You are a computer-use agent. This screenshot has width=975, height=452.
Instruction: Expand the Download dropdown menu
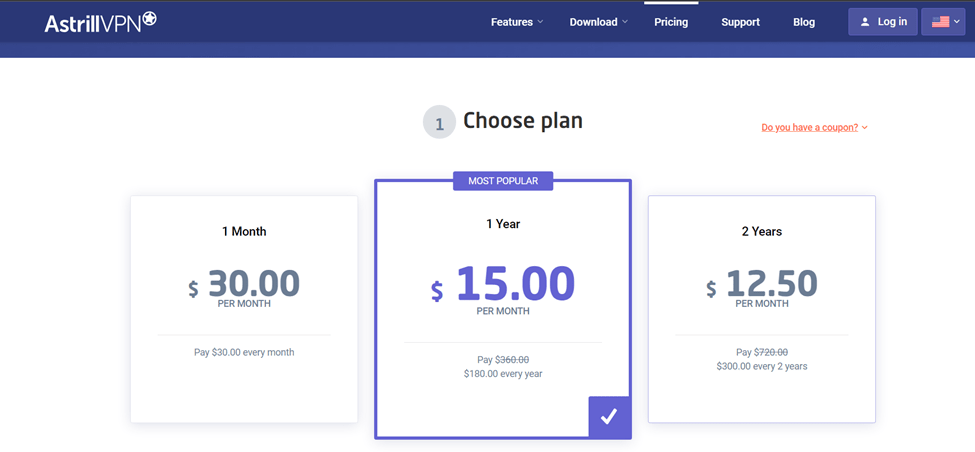tap(598, 22)
